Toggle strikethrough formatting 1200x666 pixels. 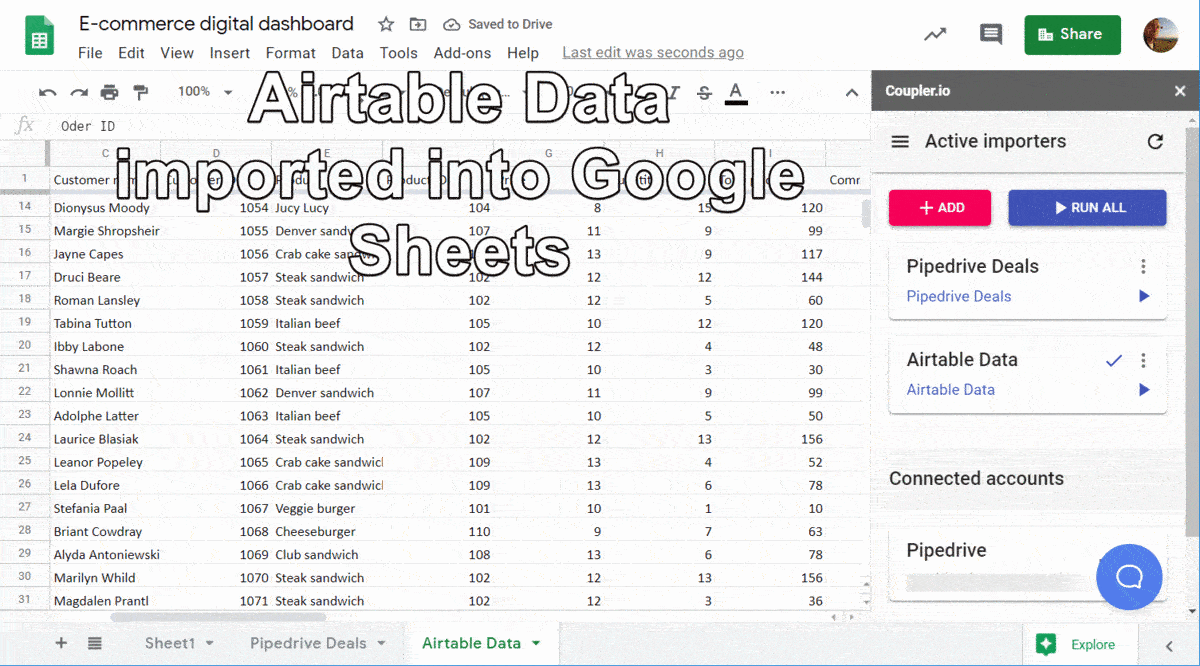704,91
